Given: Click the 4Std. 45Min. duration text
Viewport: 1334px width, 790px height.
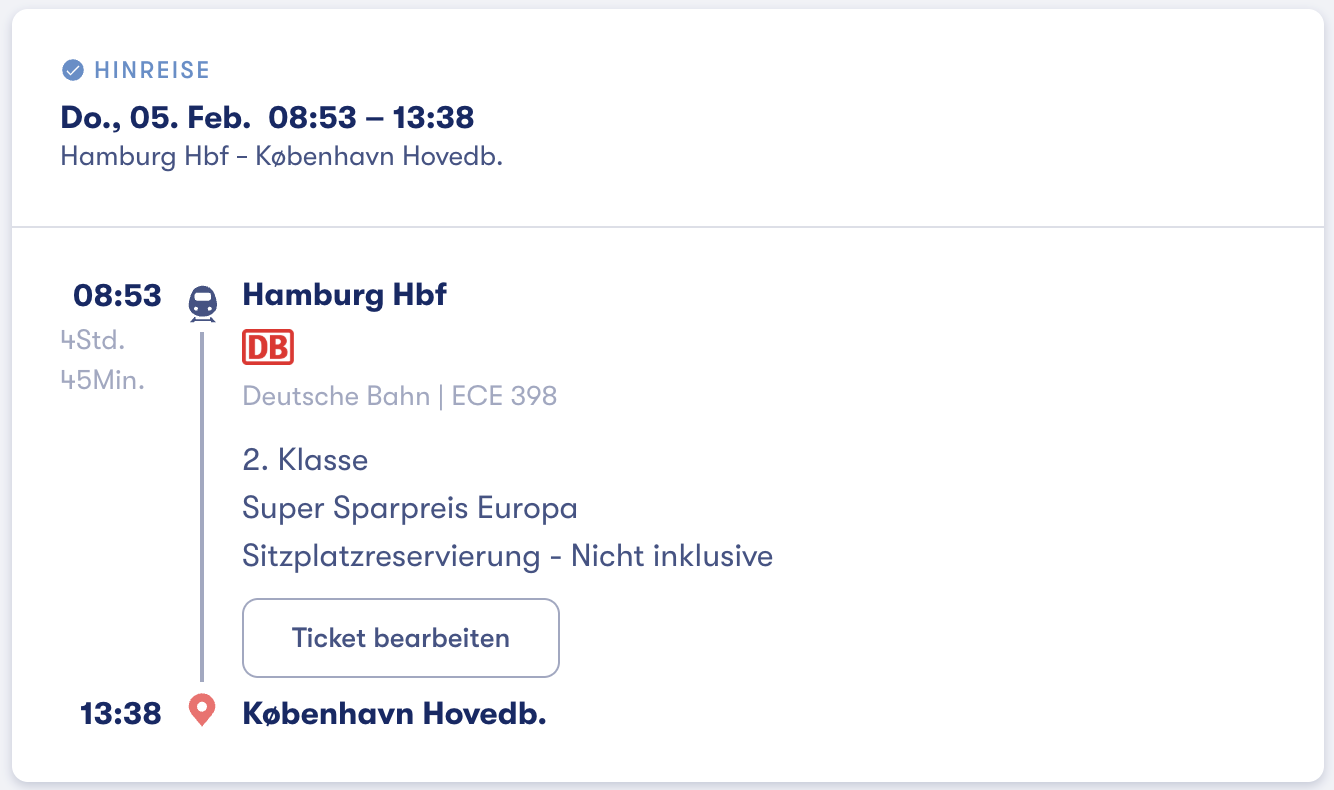Looking at the screenshot, I should [x=102, y=360].
